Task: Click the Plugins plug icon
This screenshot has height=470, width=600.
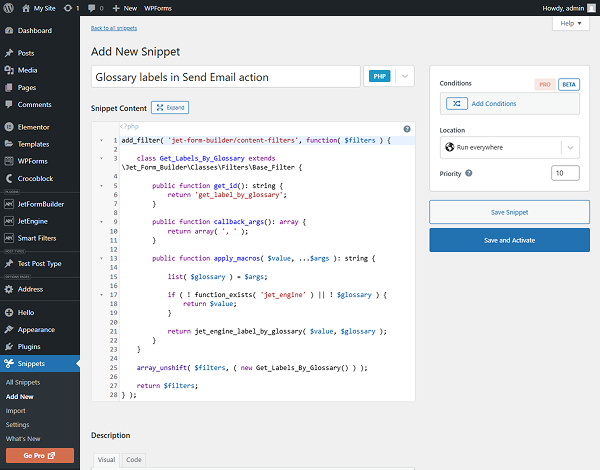Action: pos(9,347)
